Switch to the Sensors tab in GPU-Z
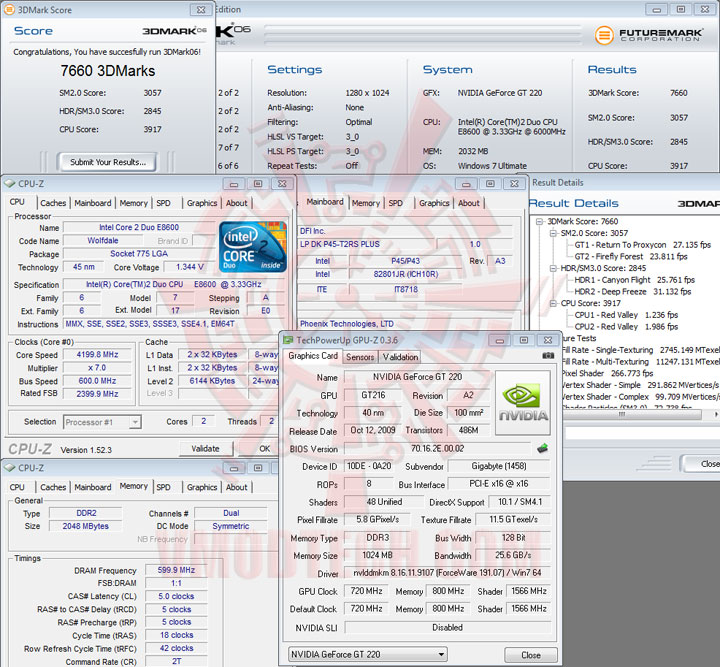The width and height of the screenshot is (720, 667). pos(360,357)
